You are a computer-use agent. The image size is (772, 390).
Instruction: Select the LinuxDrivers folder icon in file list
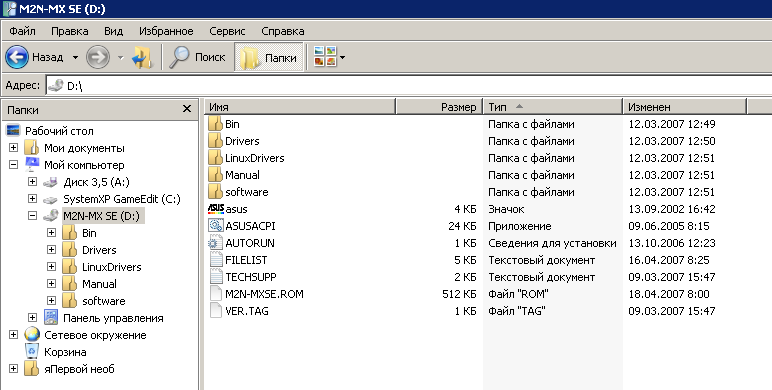pyautogui.click(x=215, y=158)
